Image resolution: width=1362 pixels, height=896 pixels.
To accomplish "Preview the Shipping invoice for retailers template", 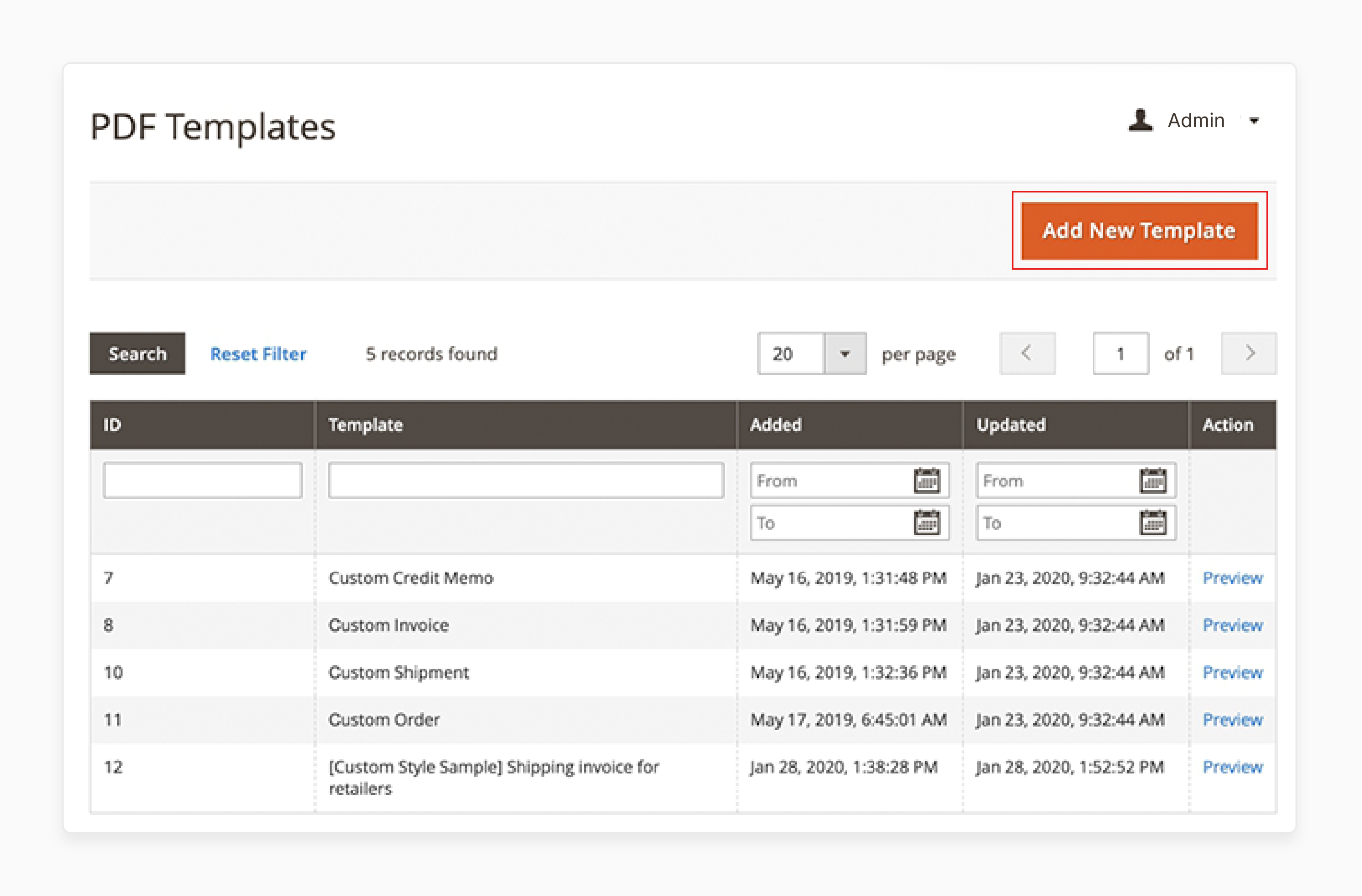I will pos(1233,767).
